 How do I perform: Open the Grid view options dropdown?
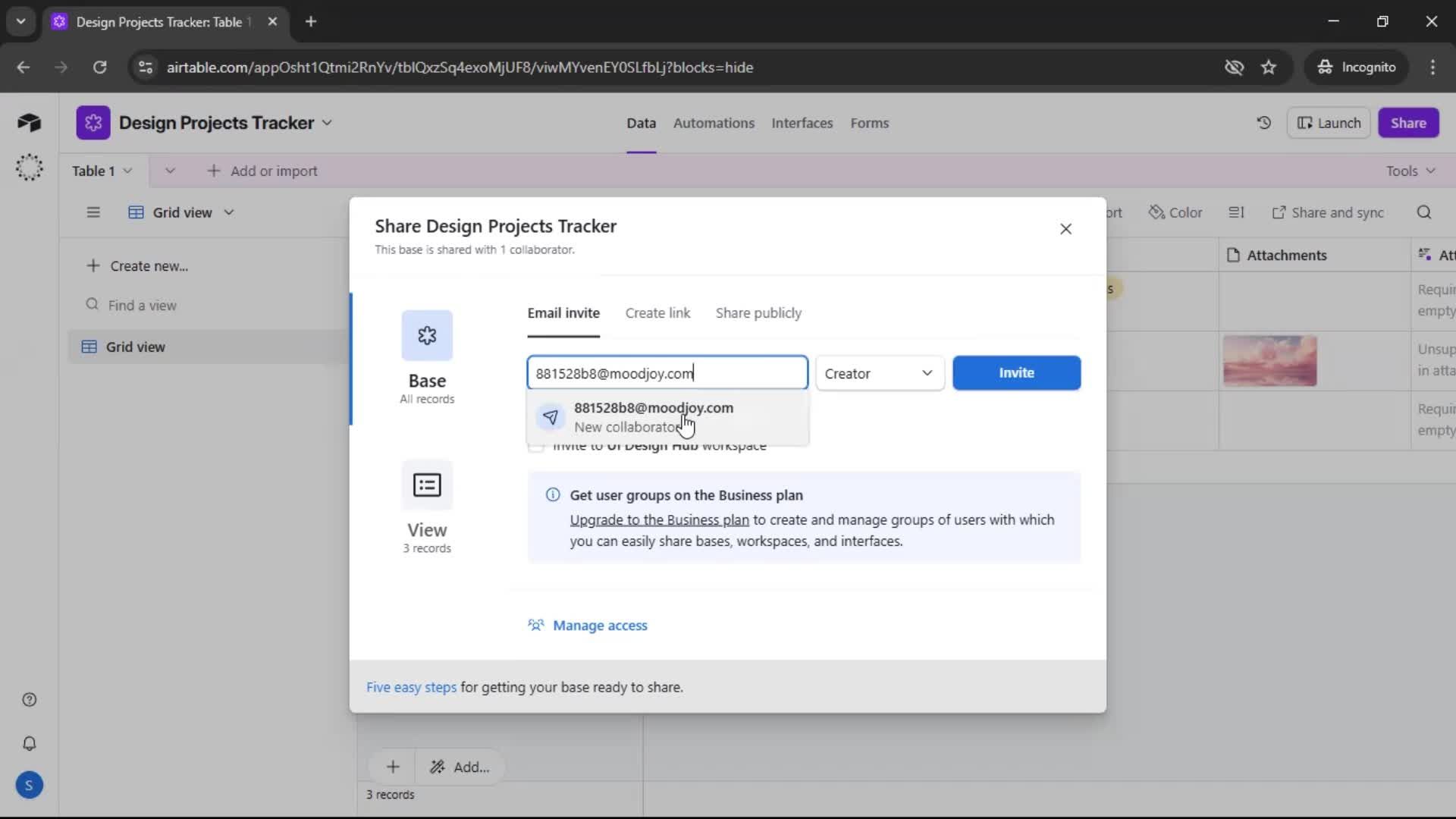[x=228, y=212]
